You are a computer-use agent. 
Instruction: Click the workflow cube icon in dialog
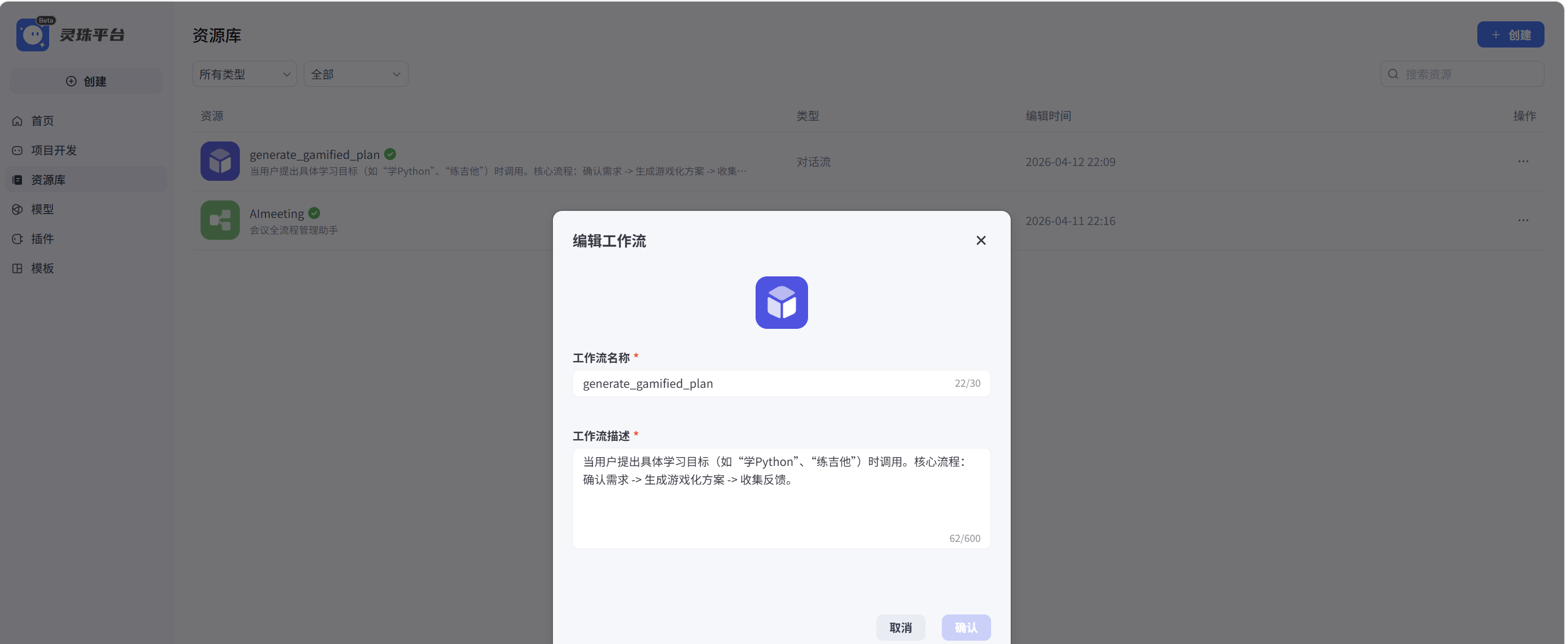(x=781, y=303)
